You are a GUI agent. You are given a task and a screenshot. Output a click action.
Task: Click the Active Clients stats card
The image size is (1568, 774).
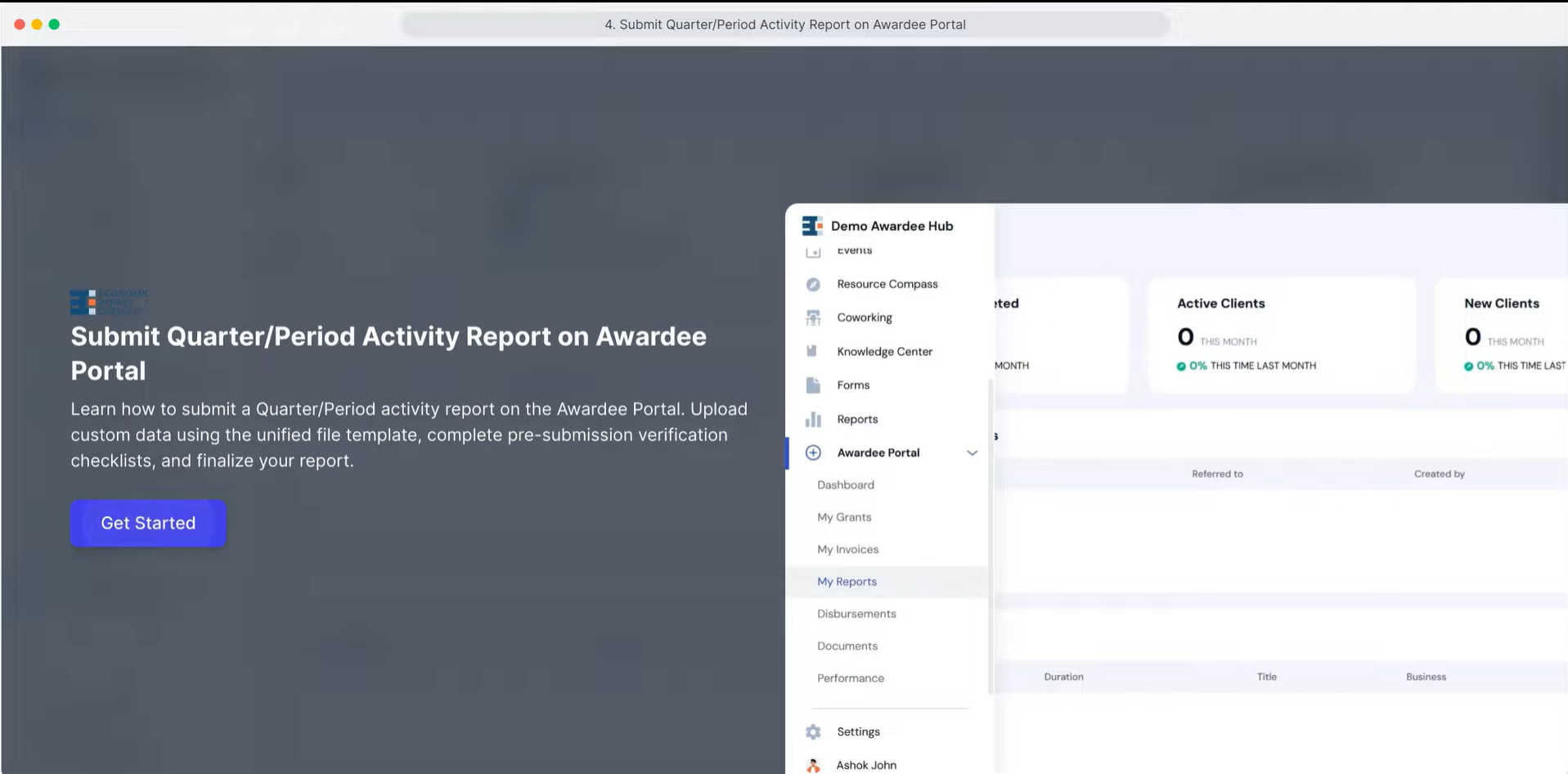(1282, 335)
